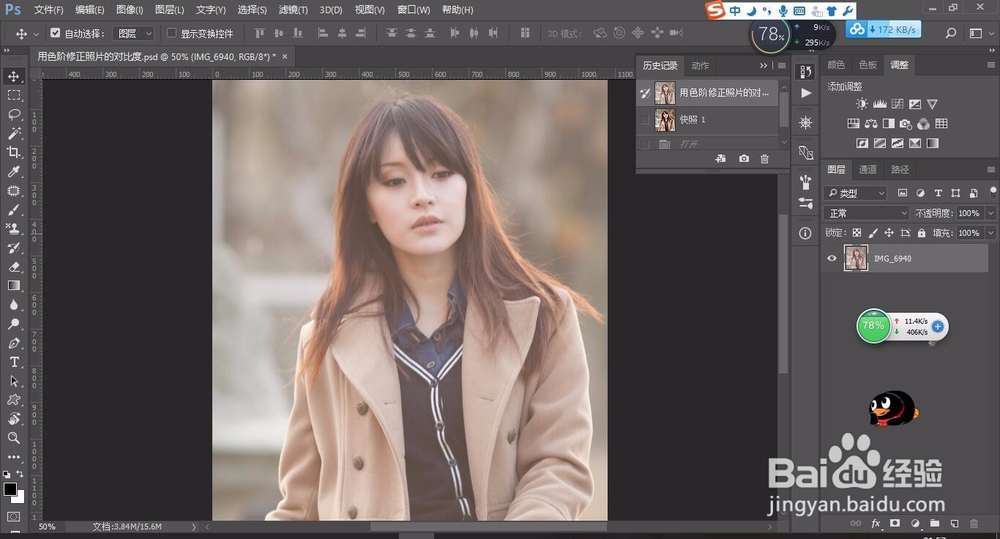The width and height of the screenshot is (1000, 539).
Task: Open the 文件(F) menu
Action: tap(48, 10)
